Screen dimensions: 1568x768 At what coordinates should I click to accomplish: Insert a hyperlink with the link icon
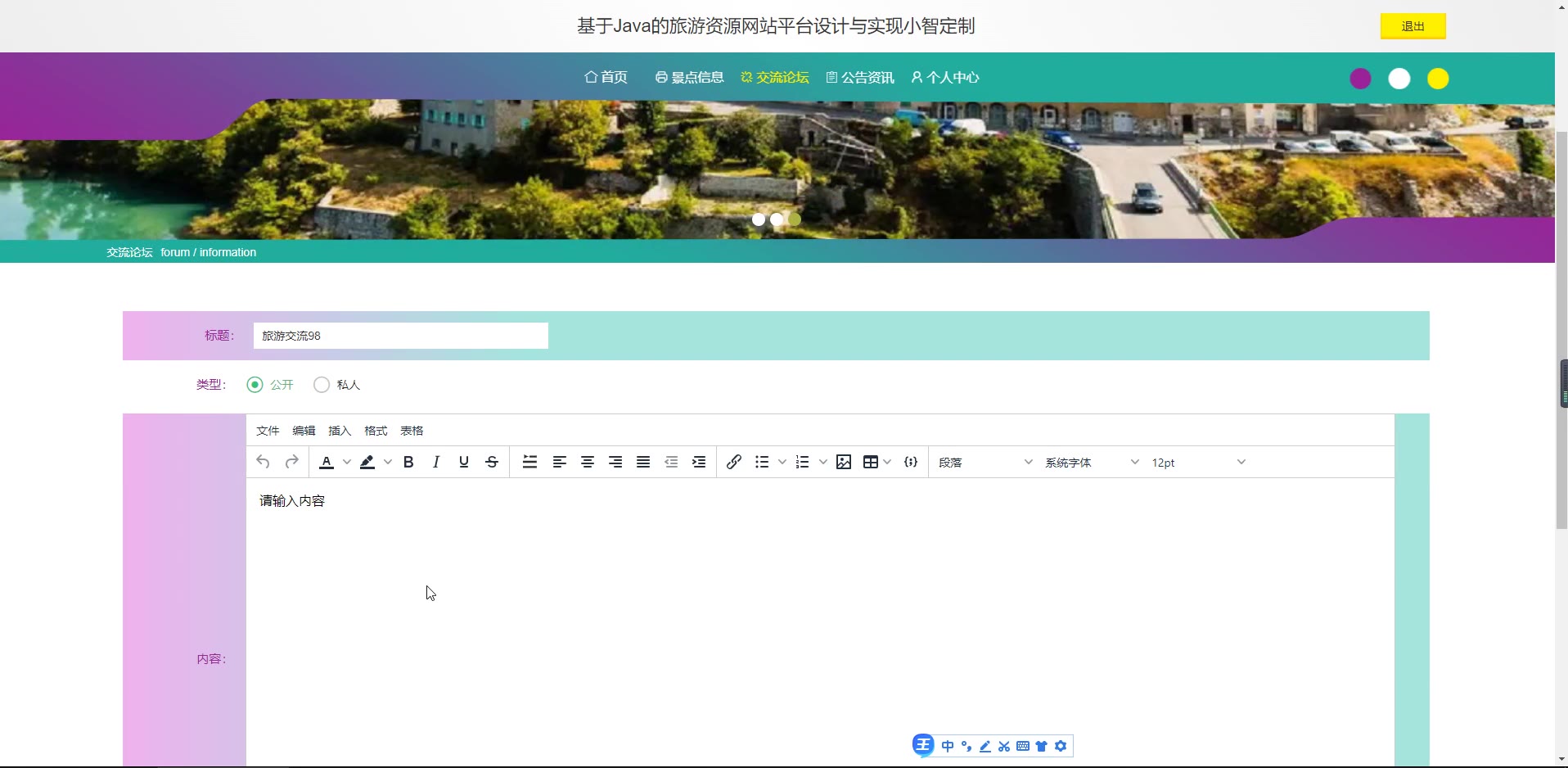(734, 463)
